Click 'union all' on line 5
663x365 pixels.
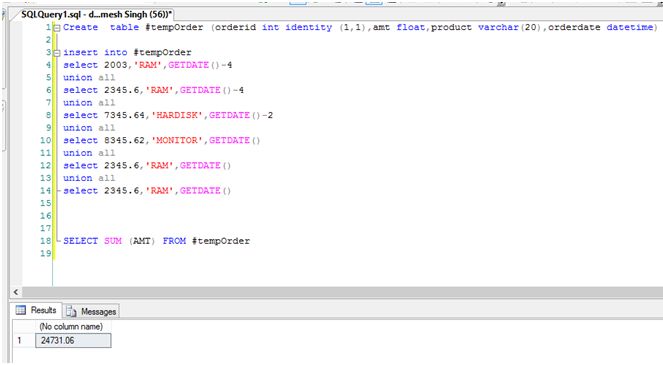pyautogui.click(x=89, y=77)
